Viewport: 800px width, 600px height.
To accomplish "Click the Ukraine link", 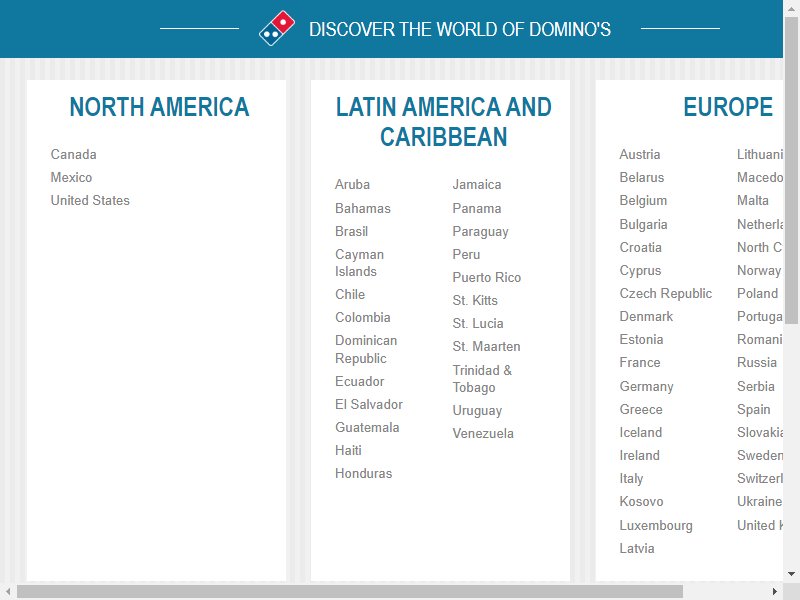I will (760, 501).
